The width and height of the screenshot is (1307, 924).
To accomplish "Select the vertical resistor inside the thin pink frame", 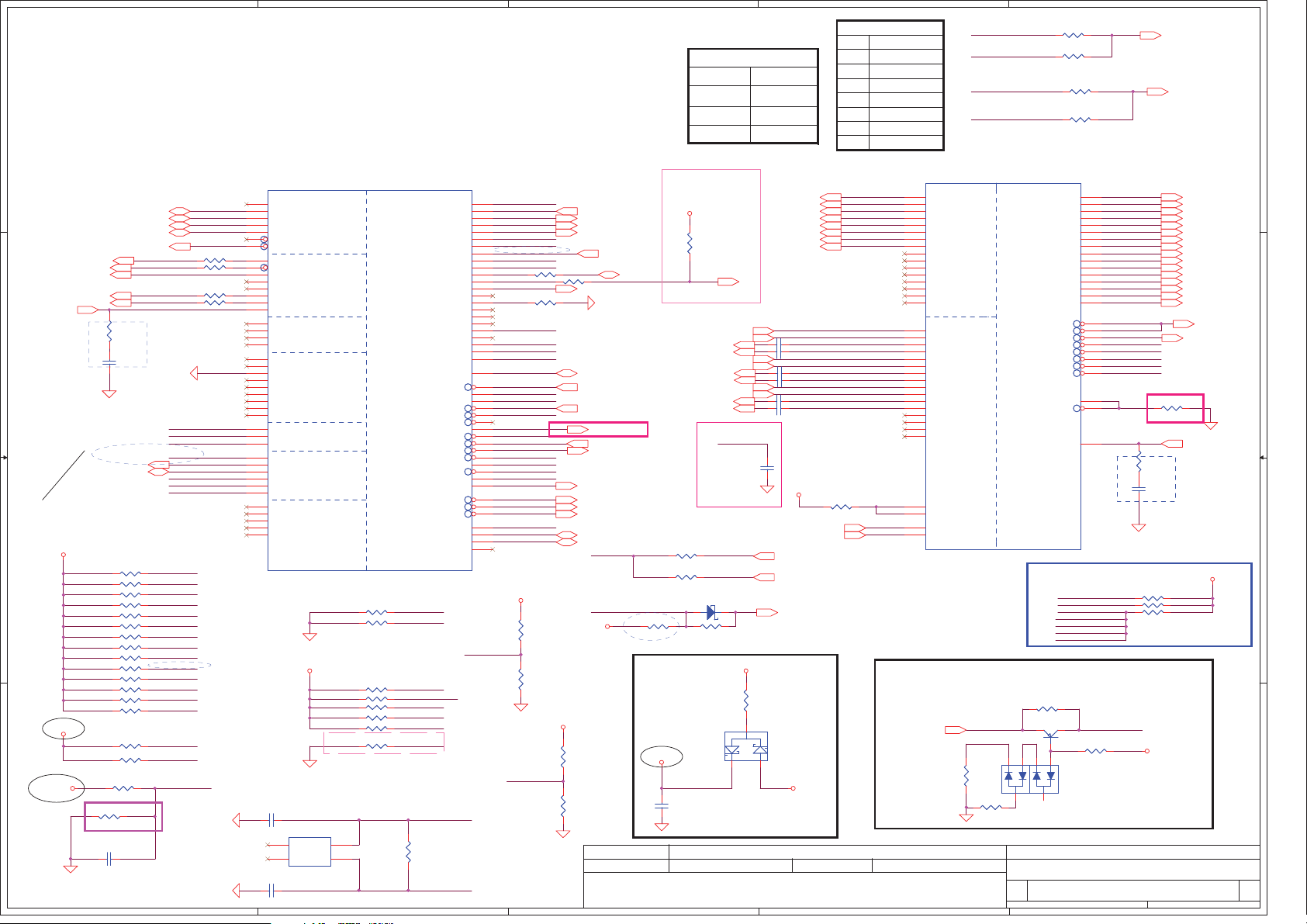I will [690, 244].
